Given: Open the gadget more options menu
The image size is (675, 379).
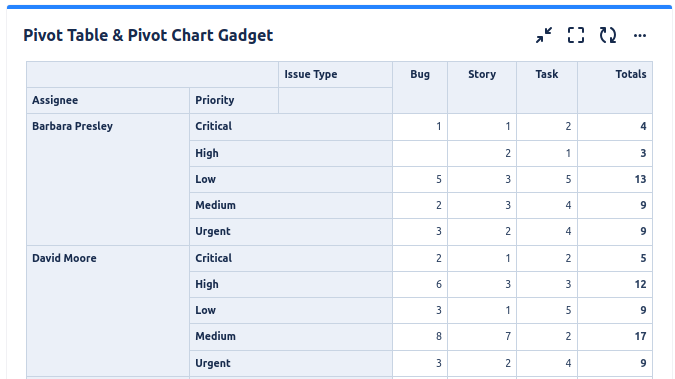Looking at the screenshot, I should coord(640,35).
